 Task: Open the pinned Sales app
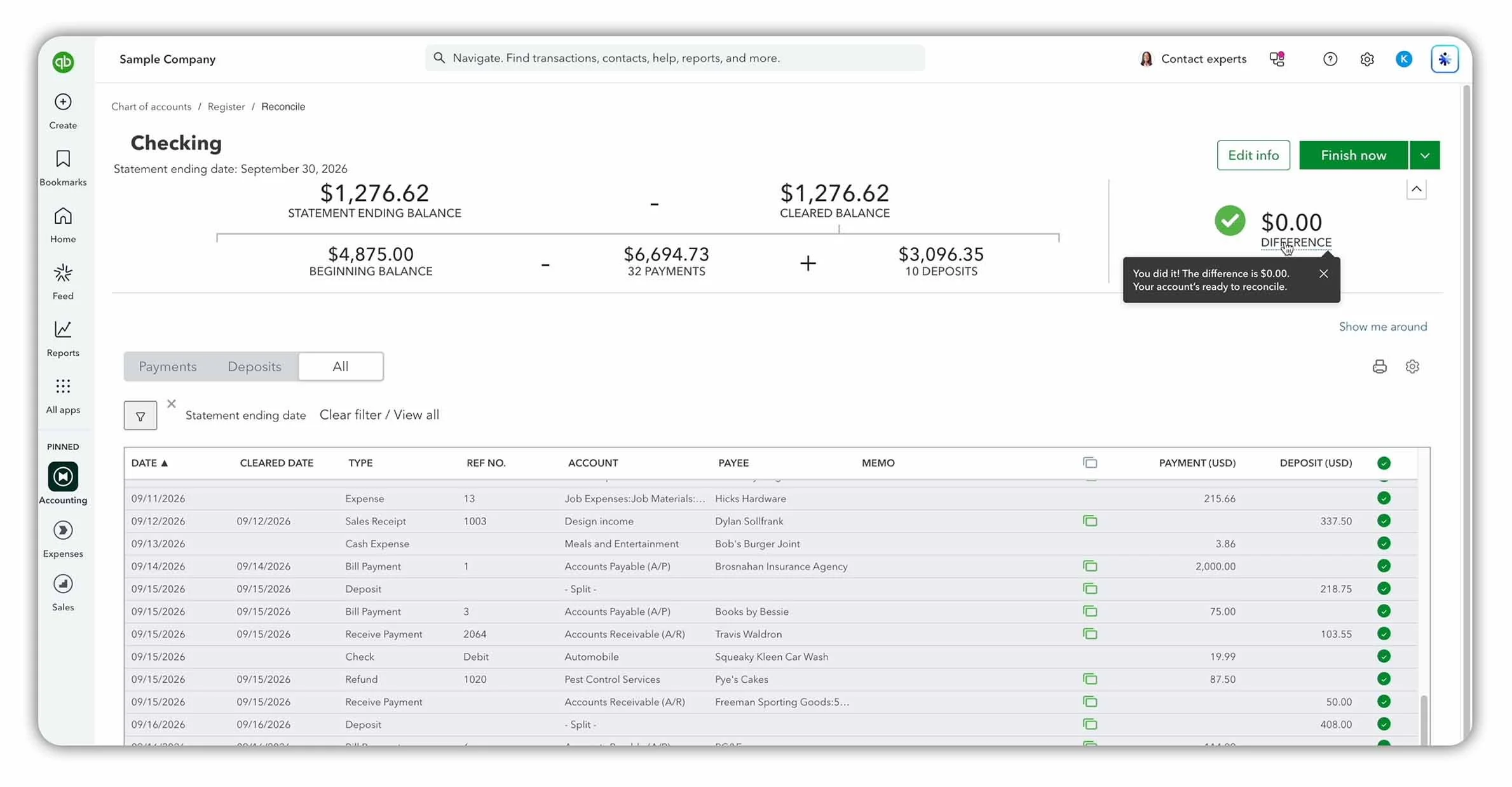(63, 592)
